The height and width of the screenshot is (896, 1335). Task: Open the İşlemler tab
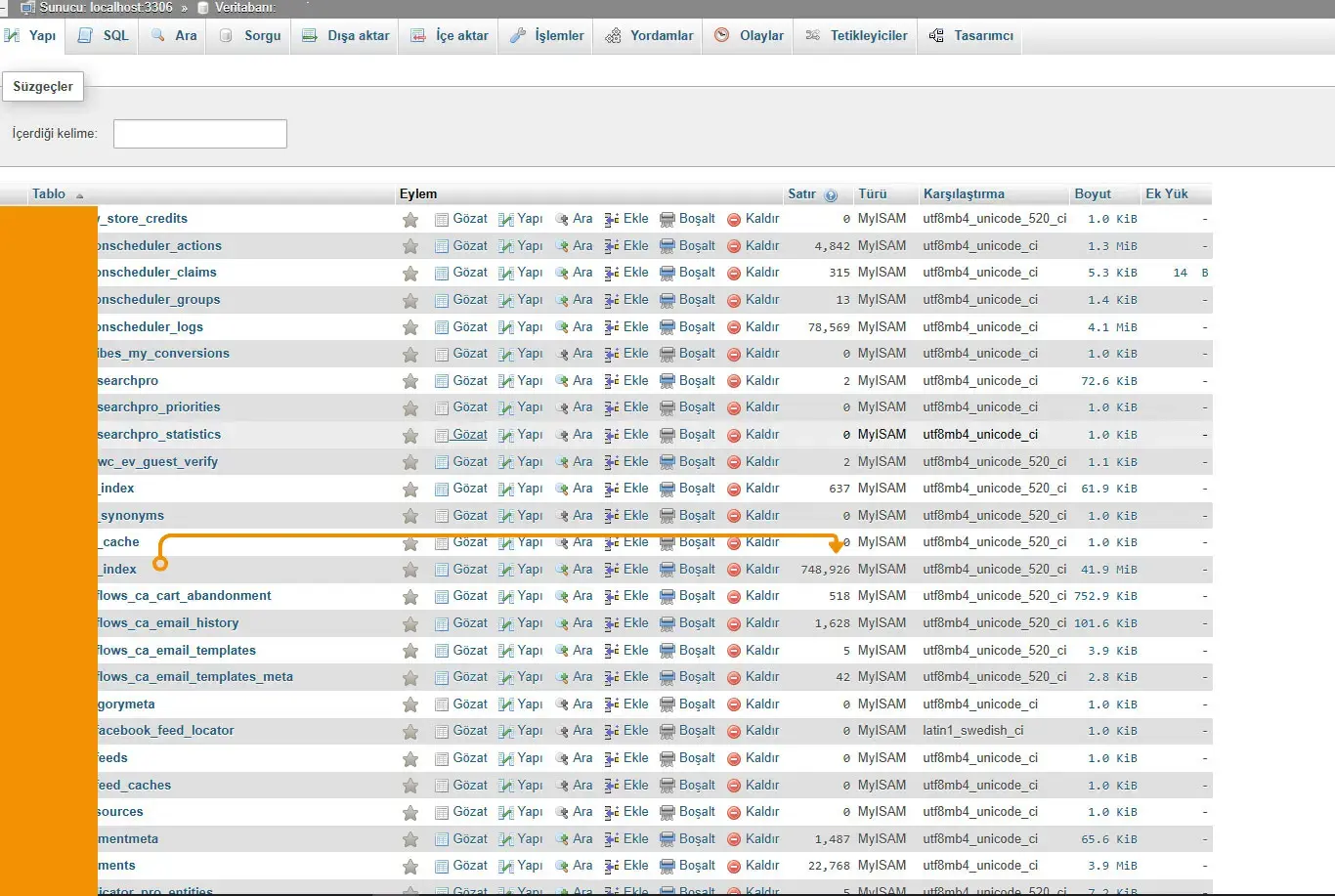click(546, 35)
